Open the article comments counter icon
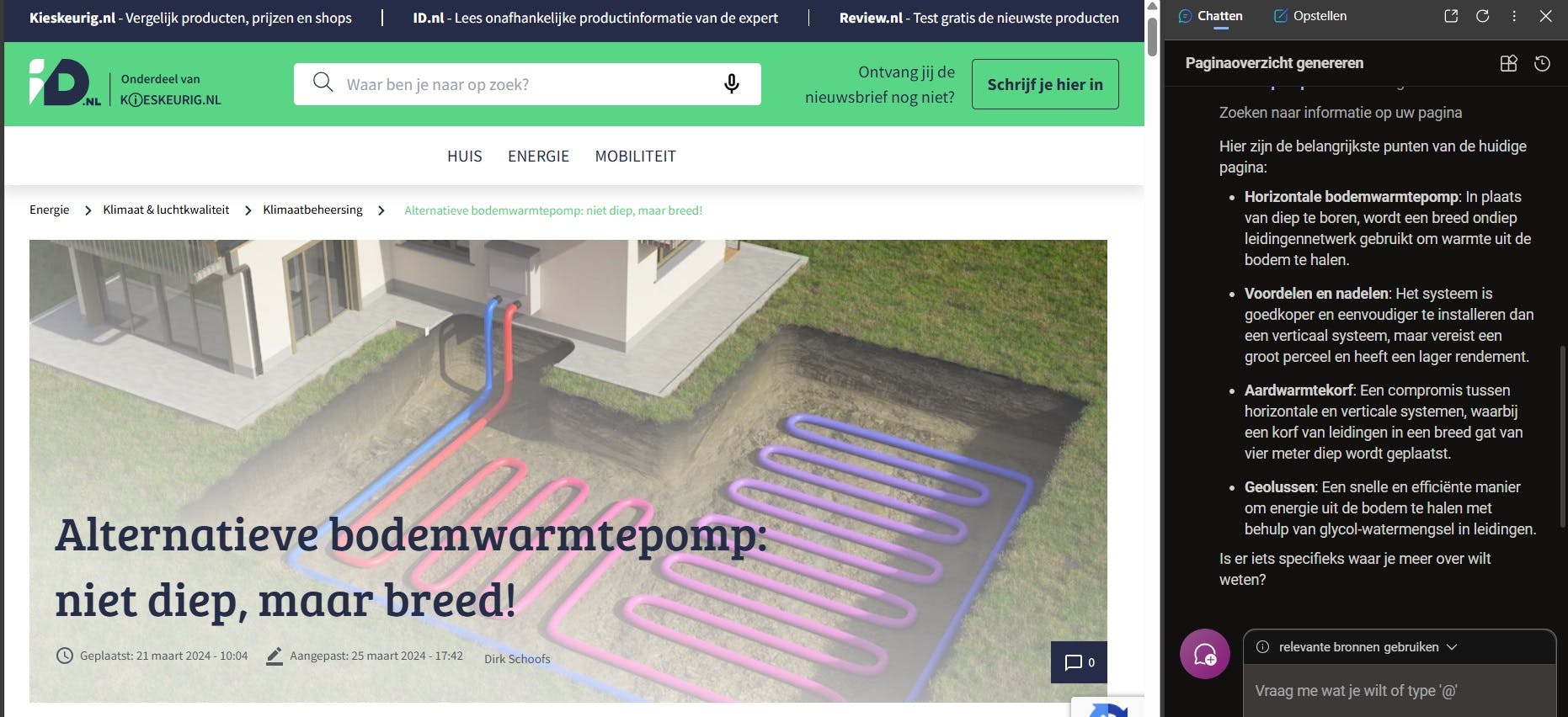Screen dimensions: 1568x717 click(1079, 662)
